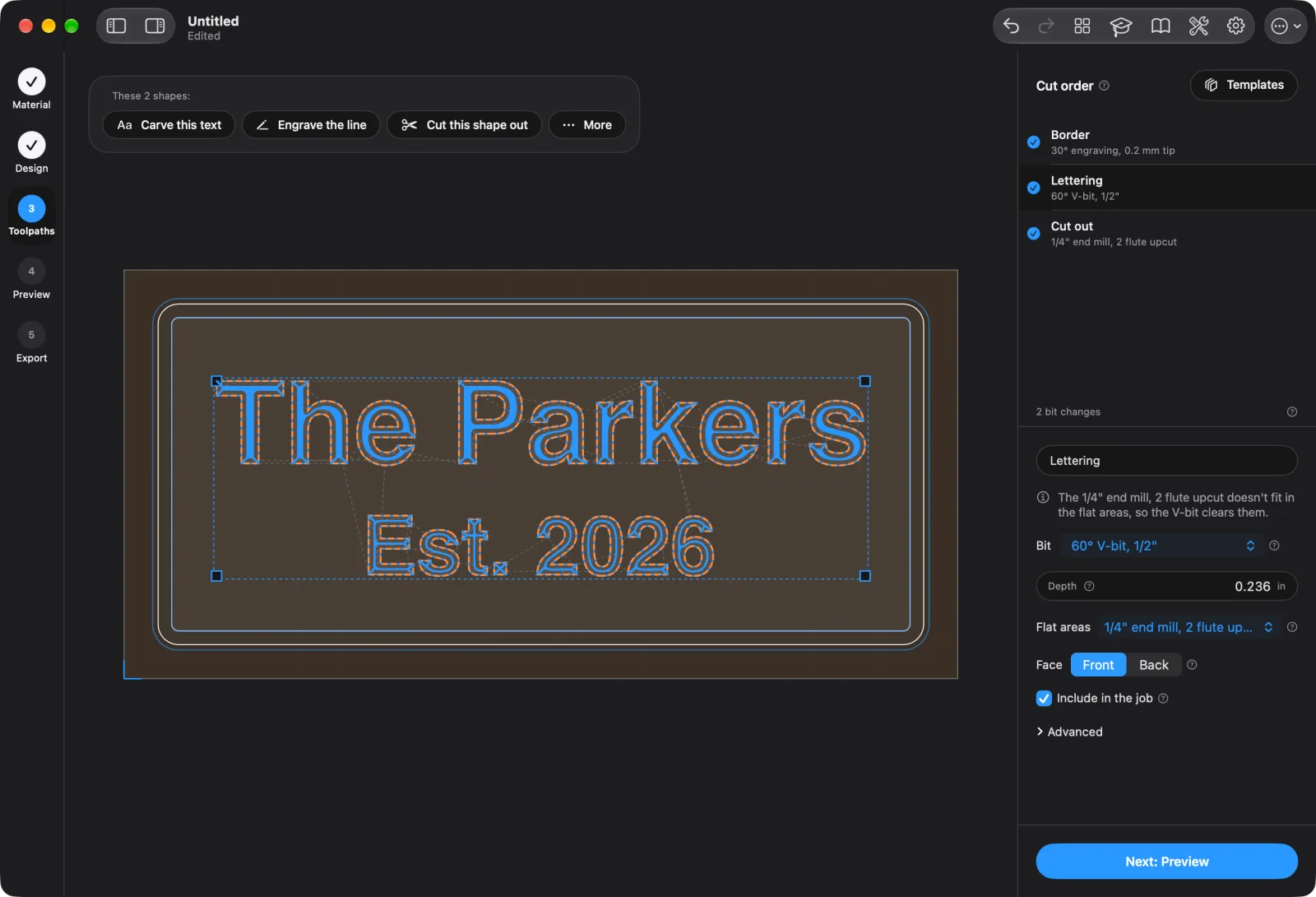Select the Toolpaths step
The image size is (1316, 897).
(x=31, y=216)
